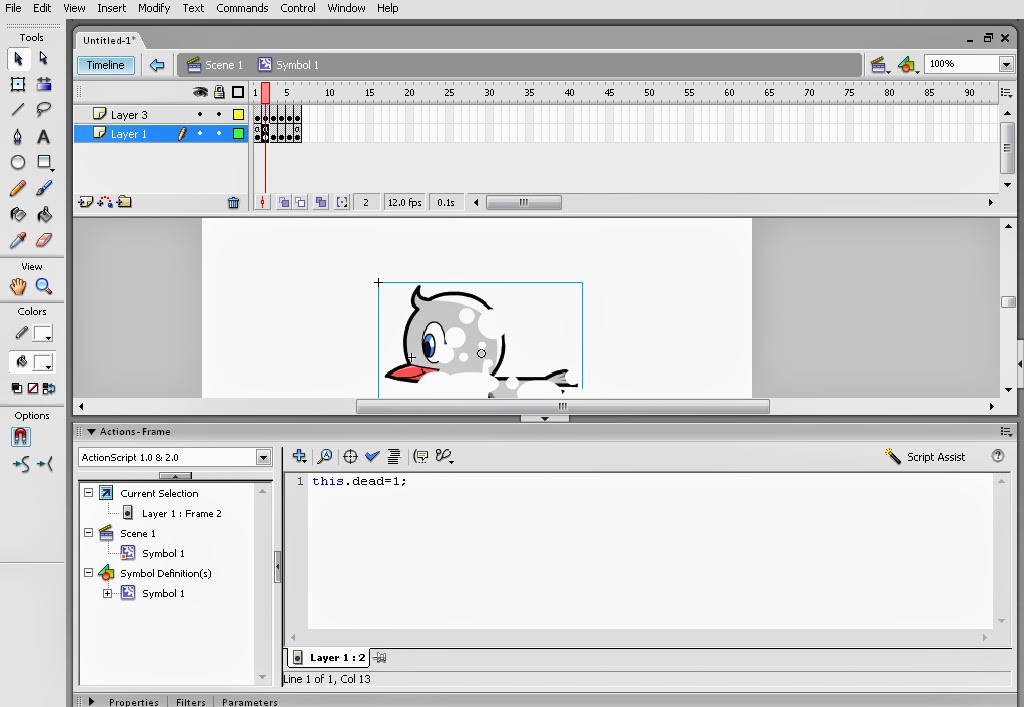Insert a new layer in the timeline
1024x707 pixels.
pos(86,201)
